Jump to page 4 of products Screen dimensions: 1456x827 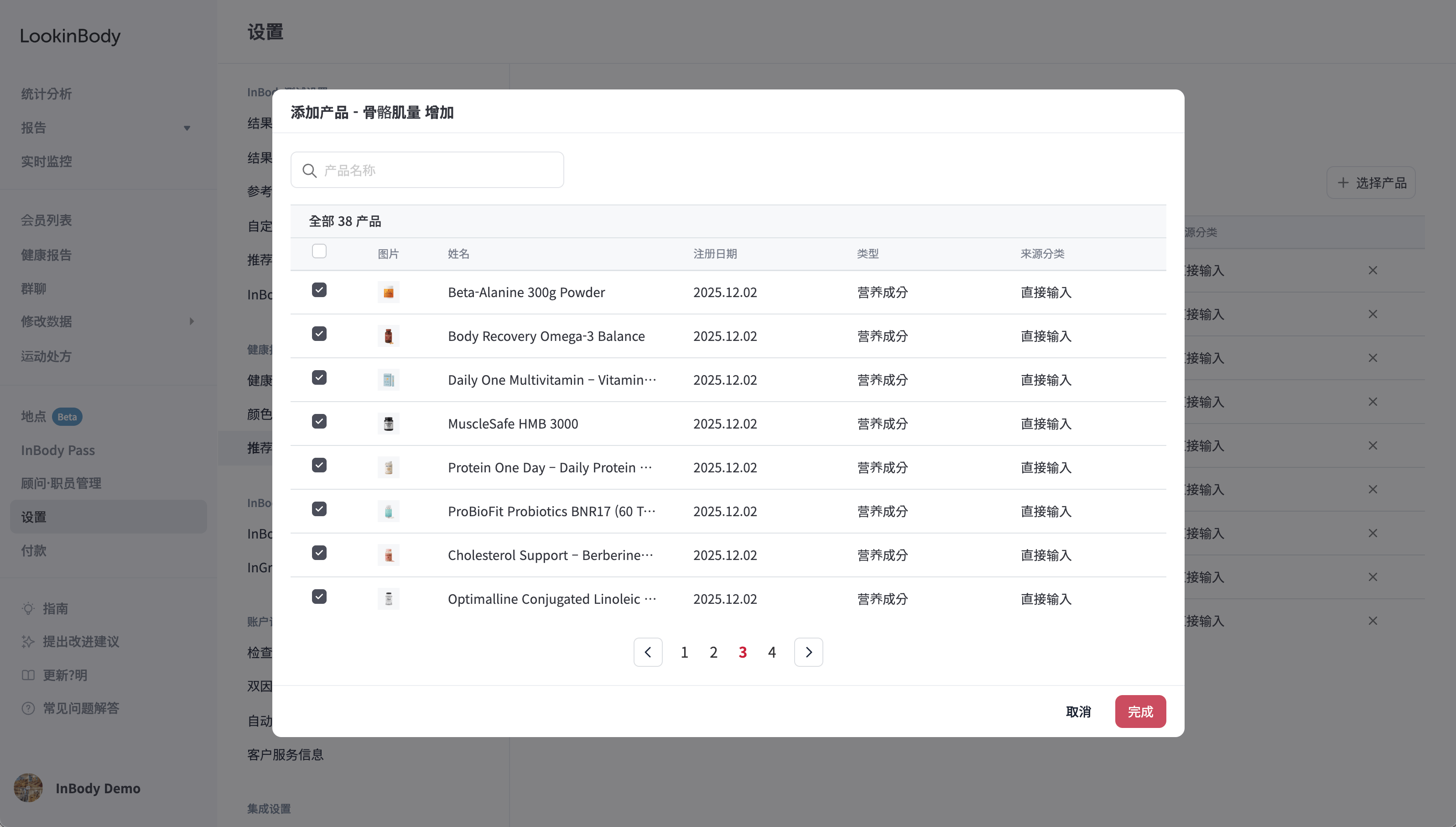click(x=772, y=652)
